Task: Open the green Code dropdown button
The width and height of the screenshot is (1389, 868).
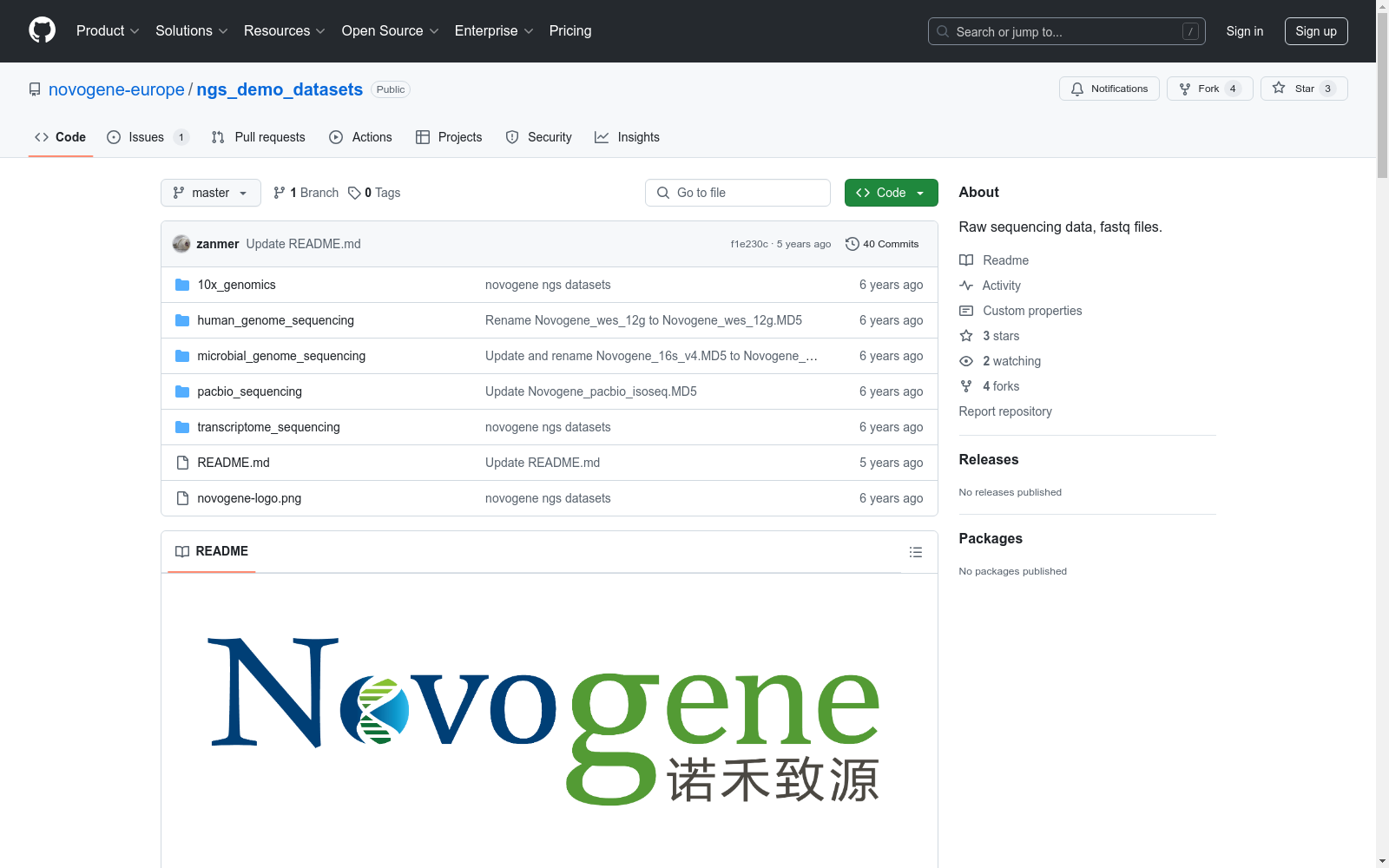Action: 892,193
